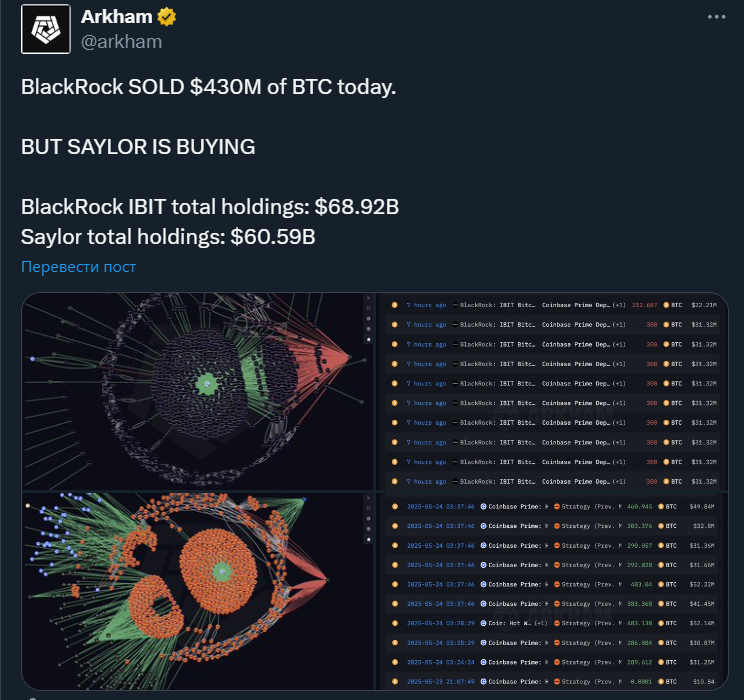This screenshot has width=744, height=700.
Task: Open the Strategy orange node graph image
Action: (197, 591)
